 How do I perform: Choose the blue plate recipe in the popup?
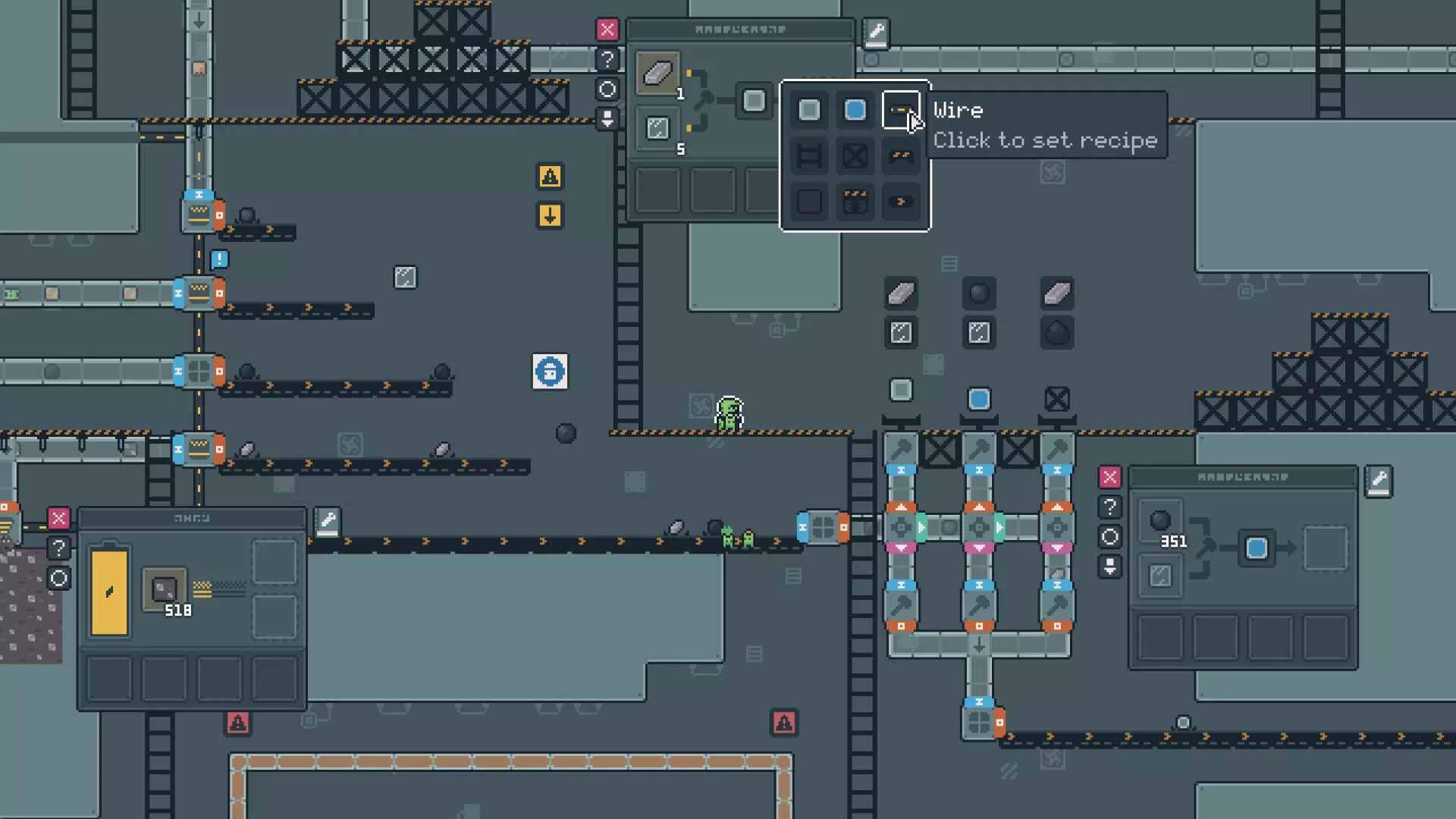tap(855, 110)
